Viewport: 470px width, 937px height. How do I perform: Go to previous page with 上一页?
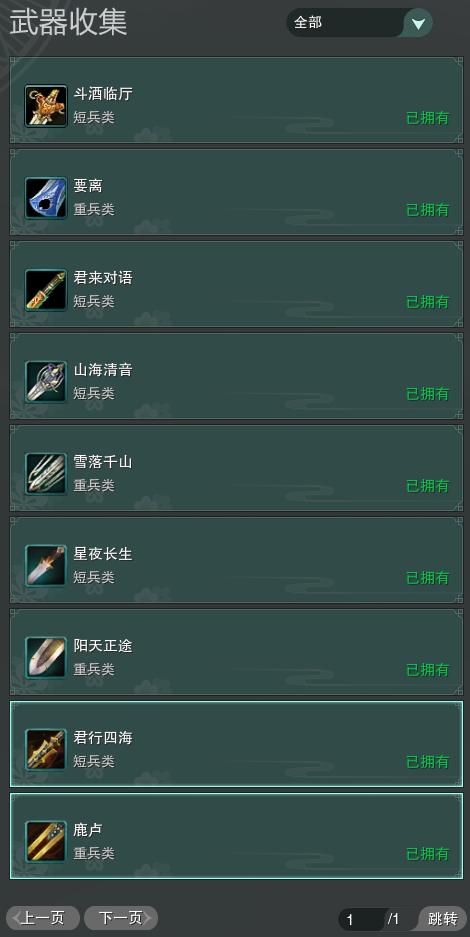[x=43, y=918]
